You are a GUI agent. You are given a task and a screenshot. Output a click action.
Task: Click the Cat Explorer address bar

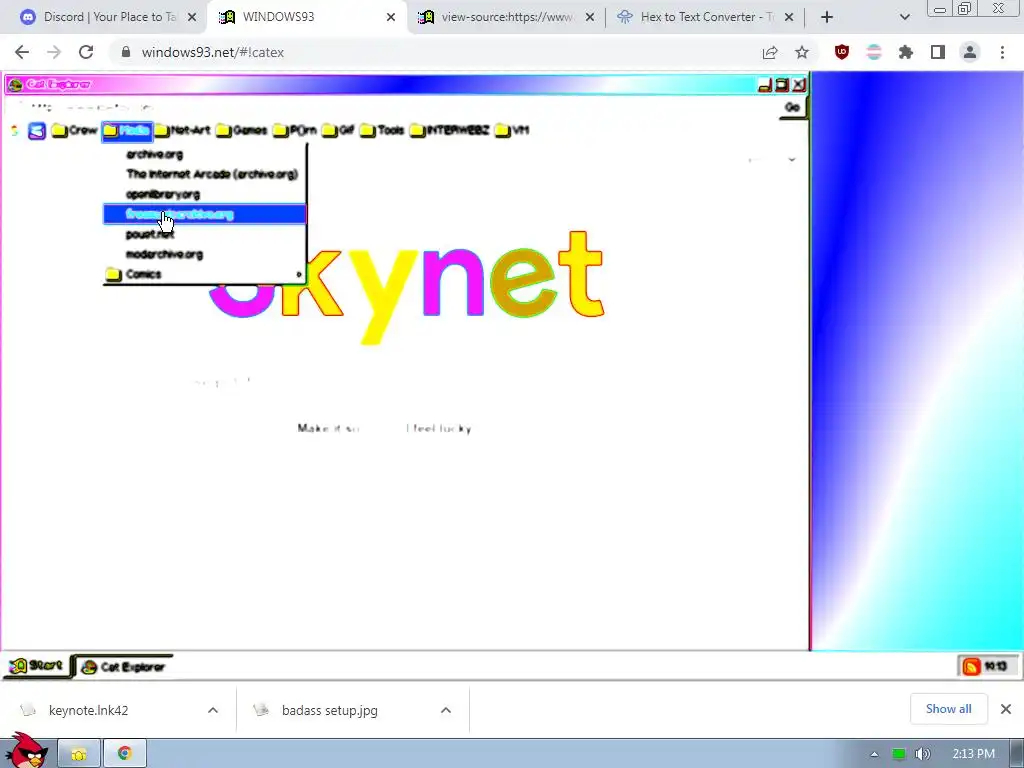tap(392, 107)
